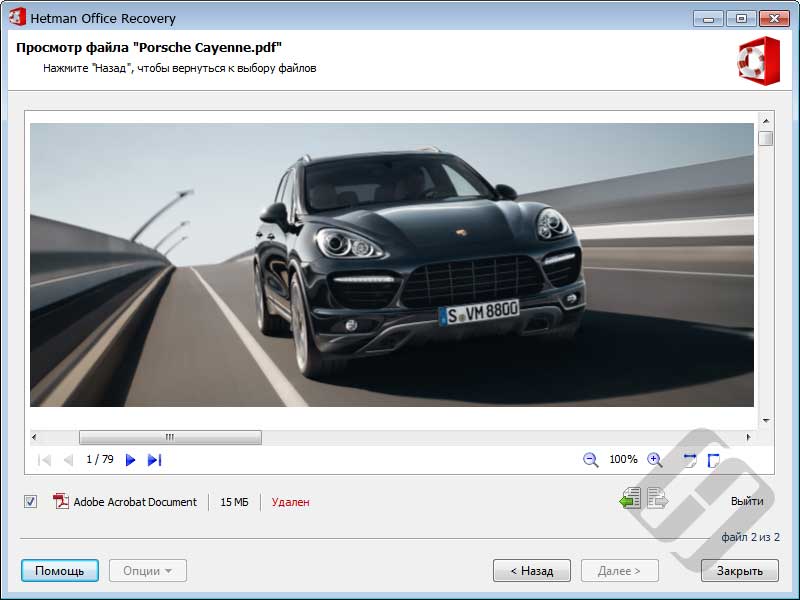This screenshot has height=600, width=800.
Task: Click the Adobe Acrobat PDF file icon
Action: (61, 502)
